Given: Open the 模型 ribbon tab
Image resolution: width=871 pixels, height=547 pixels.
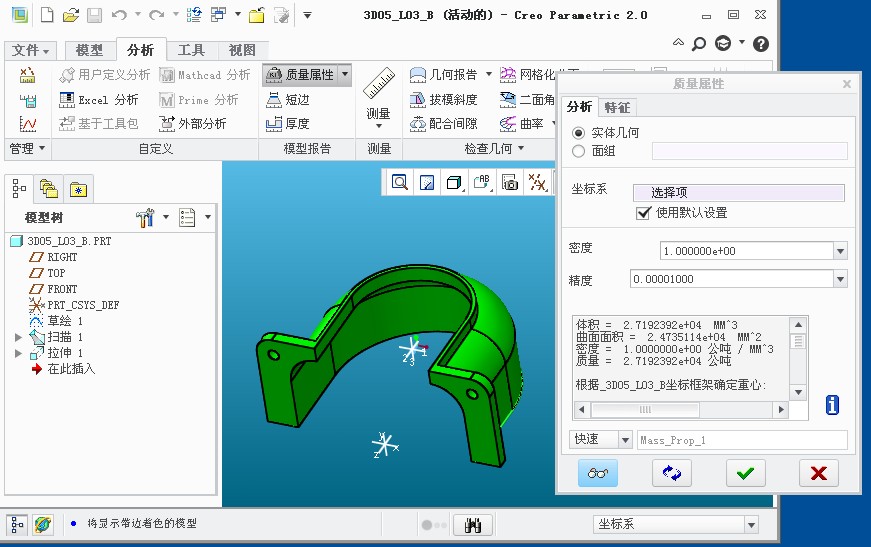Looking at the screenshot, I should tap(89, 50).
